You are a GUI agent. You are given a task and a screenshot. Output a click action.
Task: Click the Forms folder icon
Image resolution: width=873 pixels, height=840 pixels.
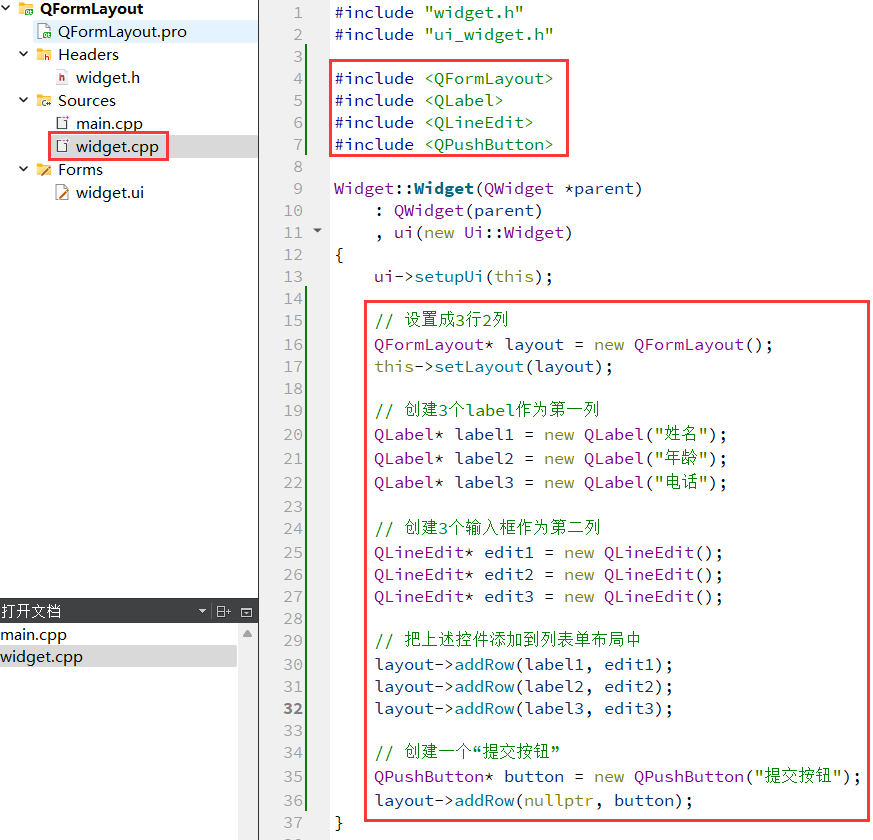44,169
